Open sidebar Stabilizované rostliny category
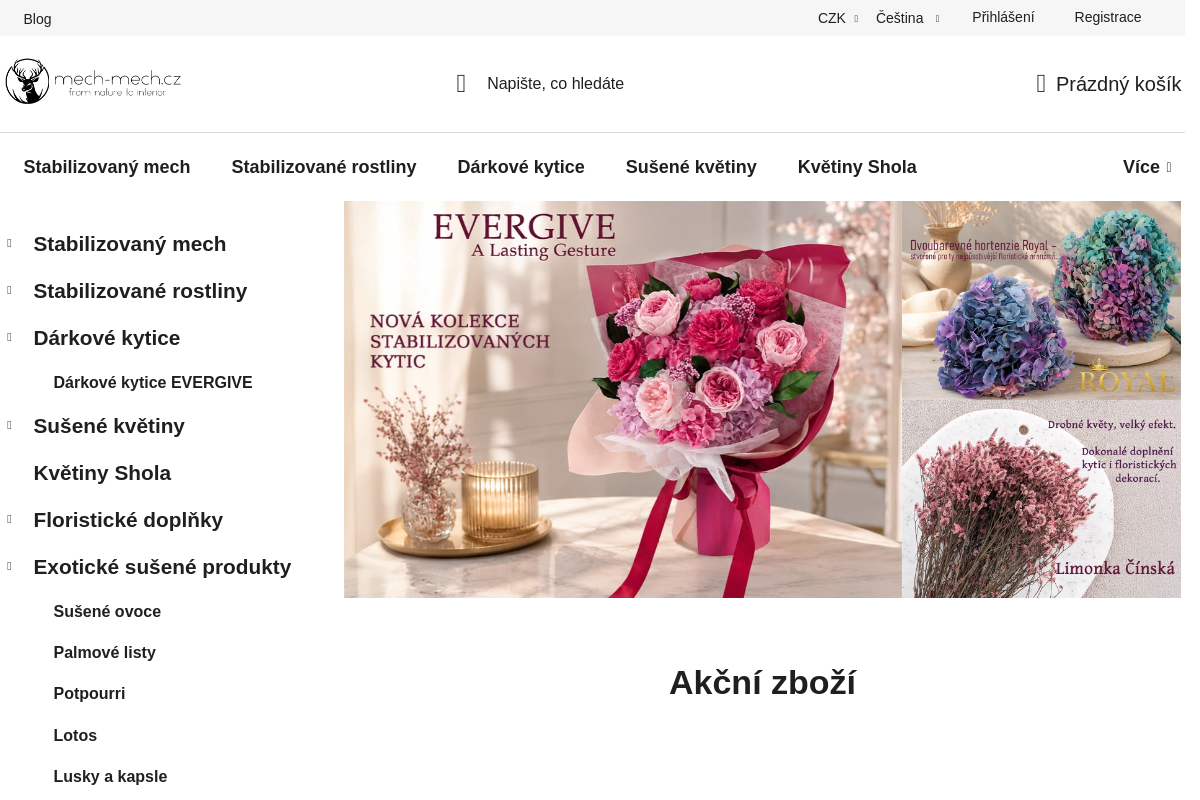The height and width of the screenshot is (800, 1200). point(140,291)
